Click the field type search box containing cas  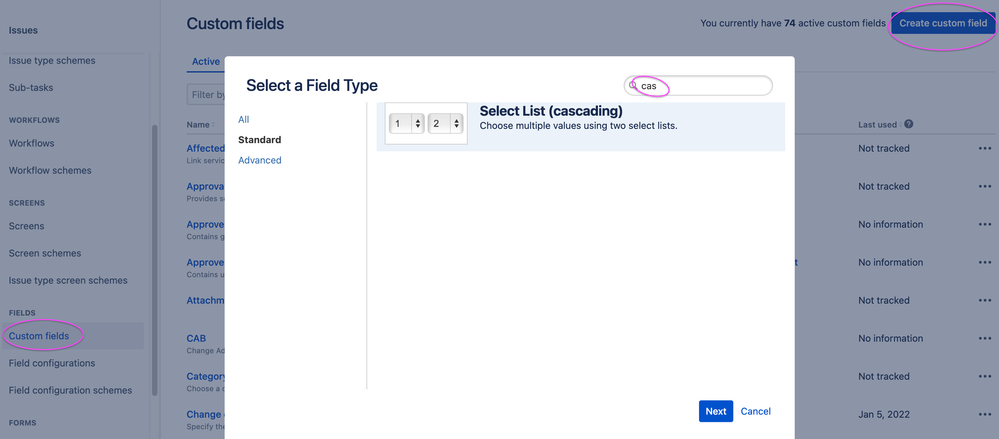click(x=698, y=85)
